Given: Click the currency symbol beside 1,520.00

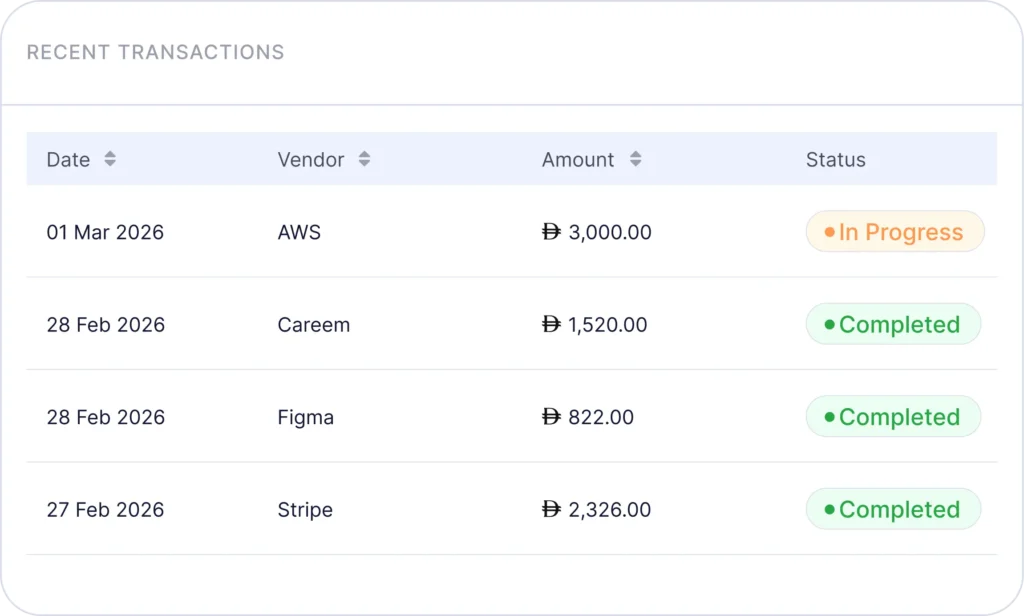Looking at the screenshot, I should [551, 325].
